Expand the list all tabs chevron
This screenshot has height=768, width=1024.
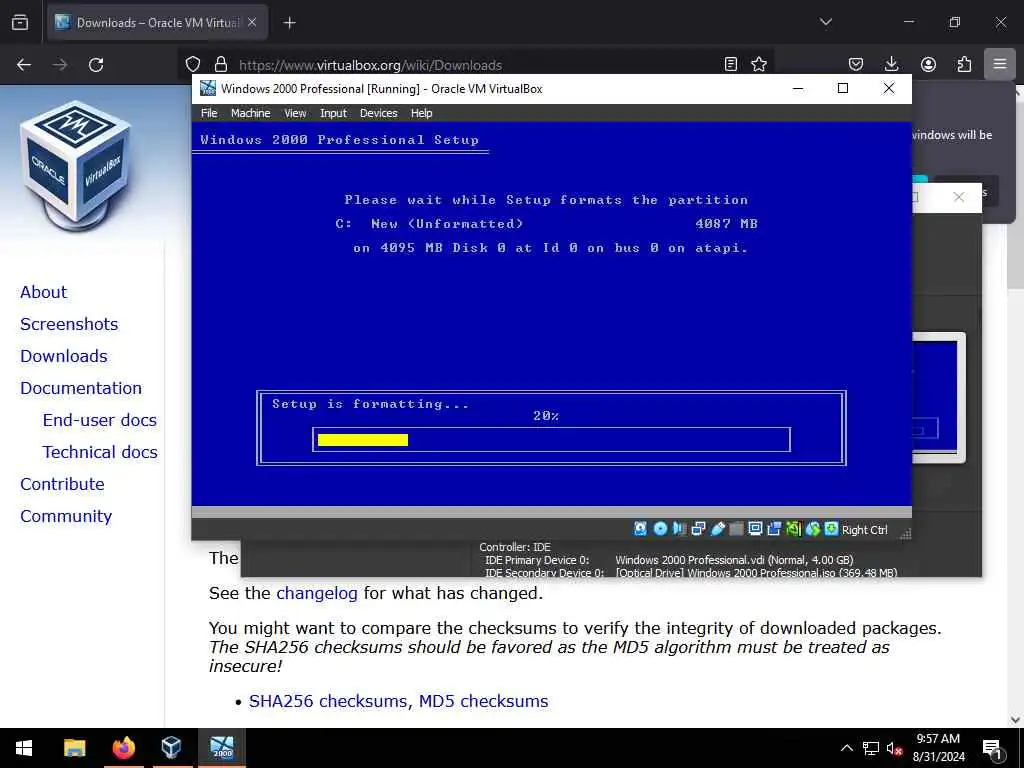[x=825, y=22]
